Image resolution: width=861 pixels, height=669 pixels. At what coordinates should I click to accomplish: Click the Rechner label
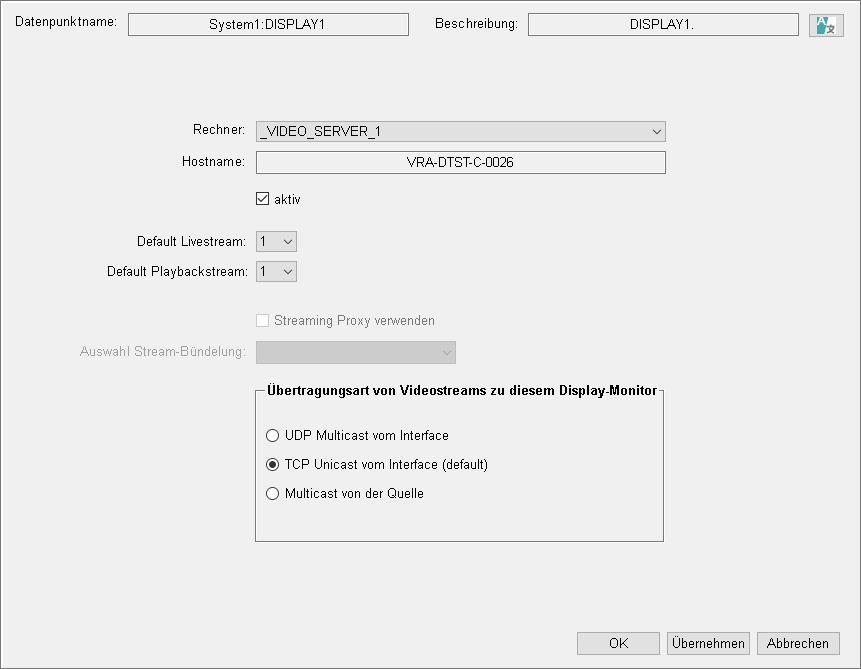(x=219, y=130)
